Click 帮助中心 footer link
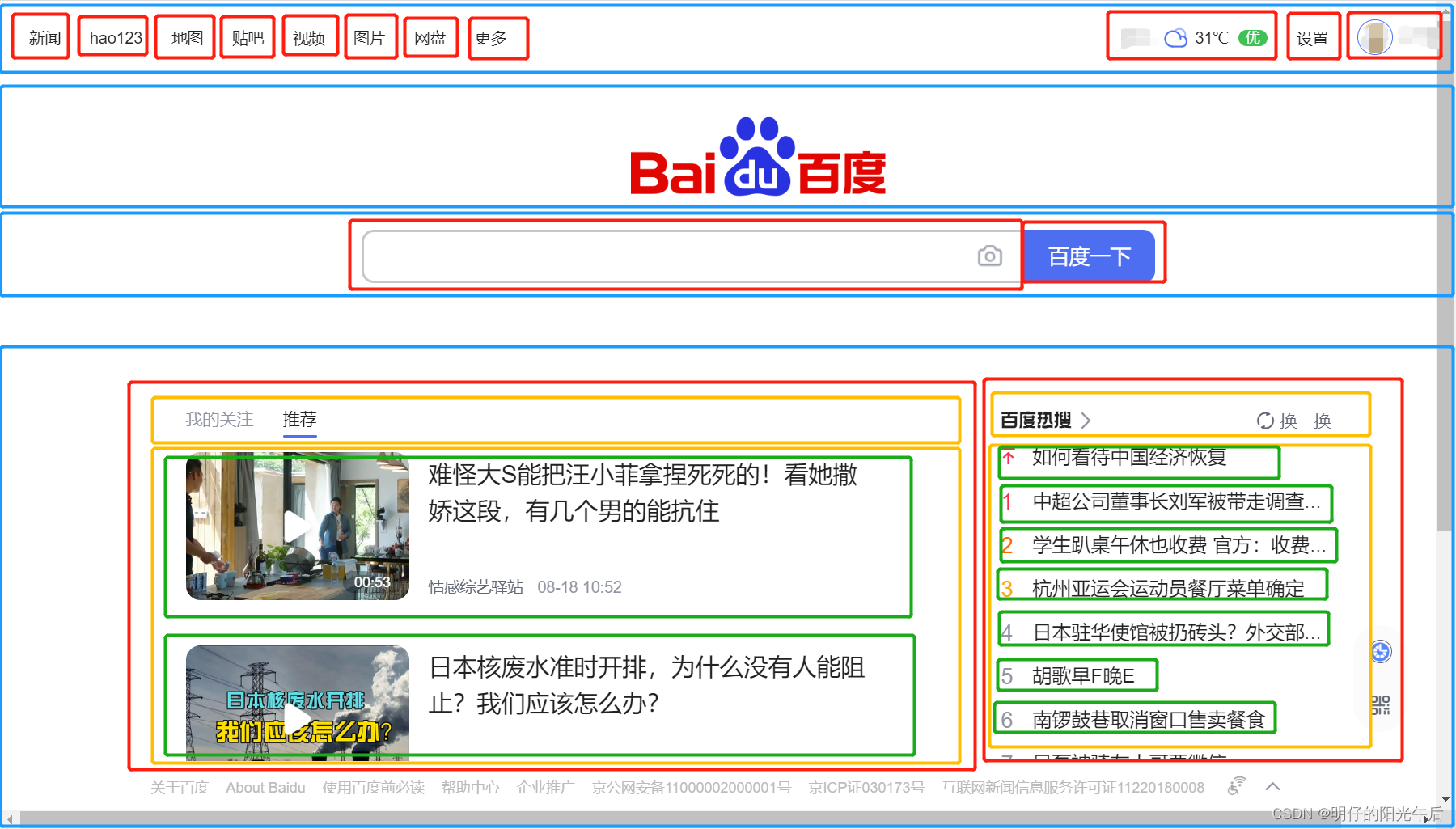Screen dimensions: 1456x829 pyautogui.click(x=470, y=787)
